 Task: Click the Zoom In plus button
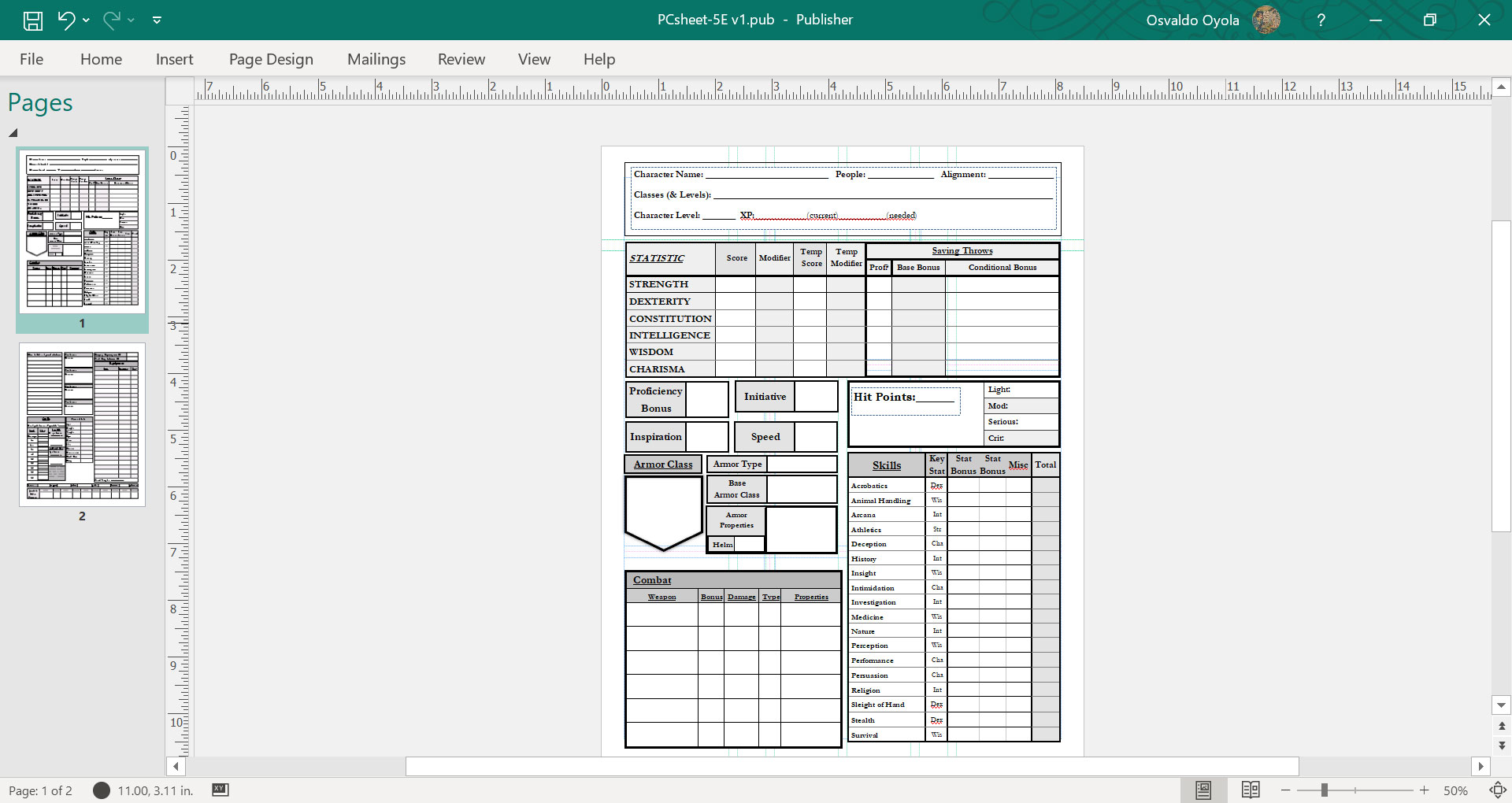[x=1425, y=790]
